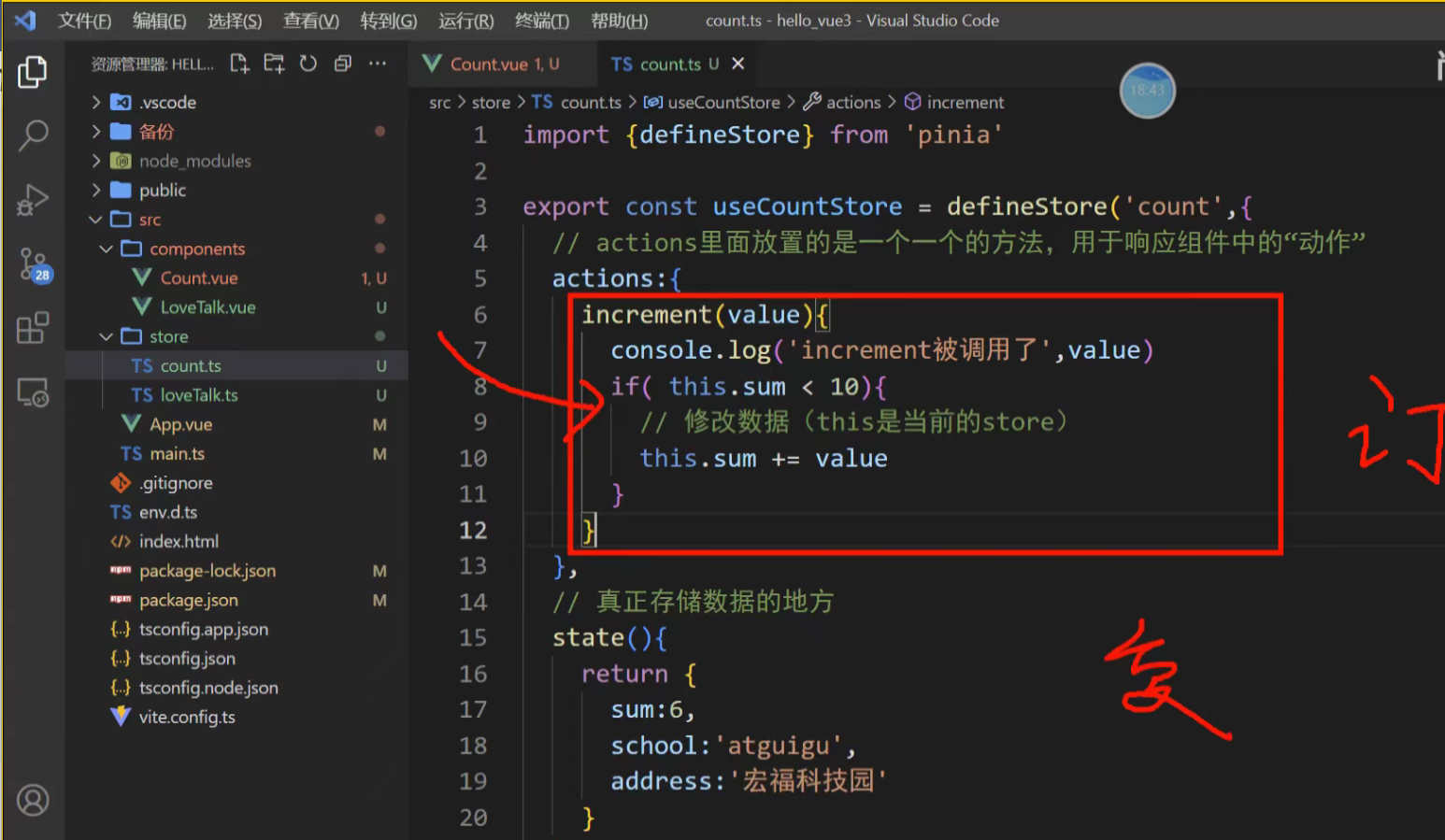Viewport: 1445px width, 840px height.
Task: Click the round 18:43 timer overlay
Action: click(x=1147, y=91)
